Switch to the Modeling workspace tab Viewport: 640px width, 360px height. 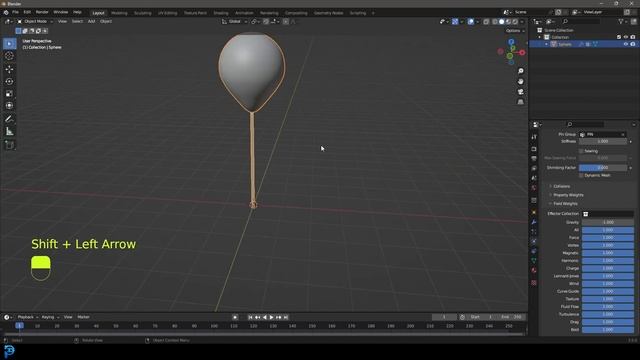[119, 13]
